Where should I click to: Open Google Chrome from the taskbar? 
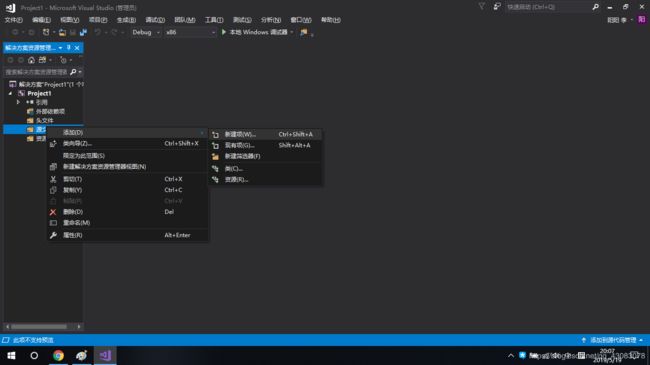click(58, 356)
